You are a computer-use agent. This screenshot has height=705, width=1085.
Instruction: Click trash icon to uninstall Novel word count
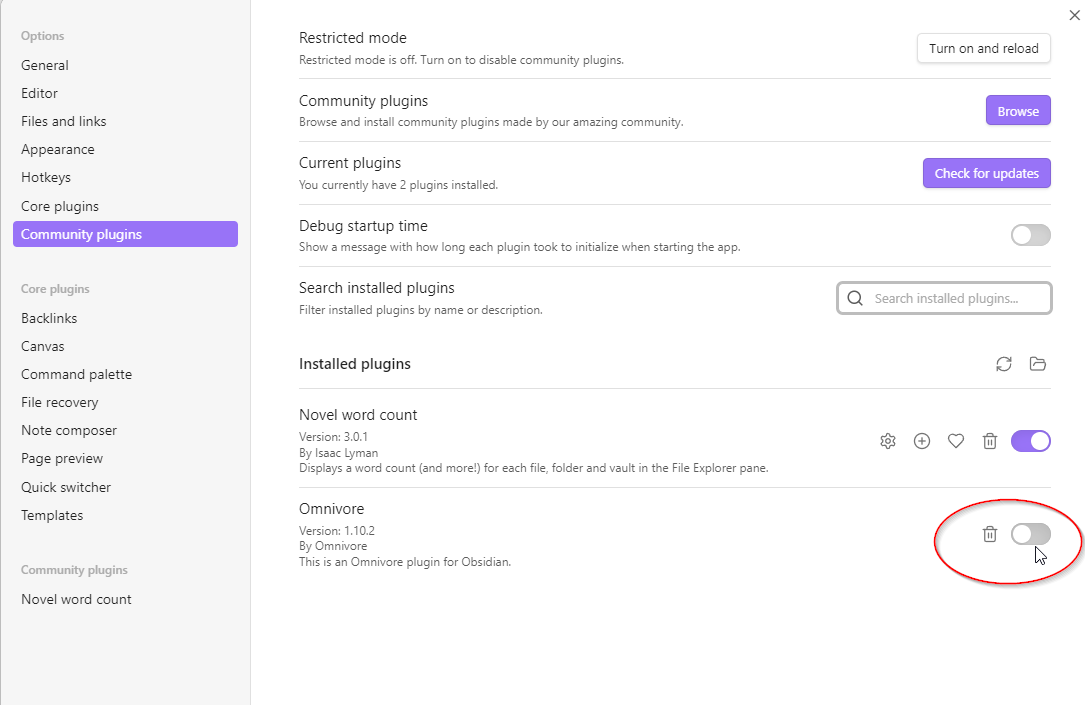point(990,441)
